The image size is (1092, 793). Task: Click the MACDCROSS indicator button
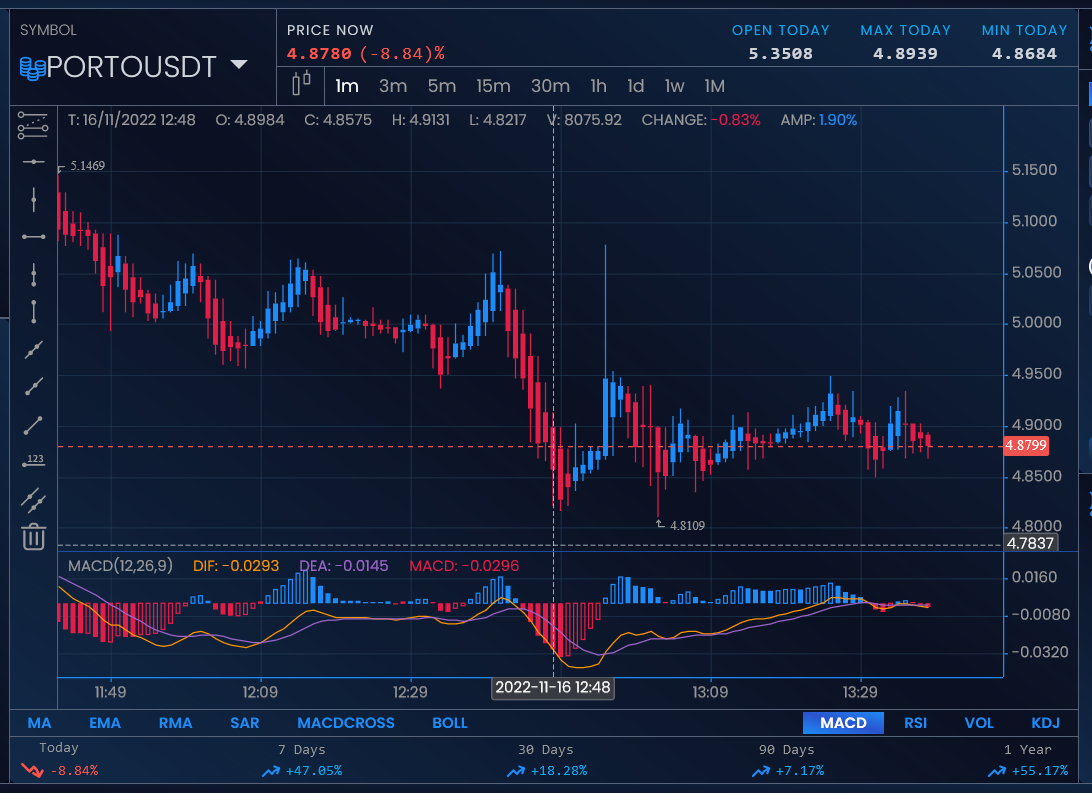click(345, 722)
